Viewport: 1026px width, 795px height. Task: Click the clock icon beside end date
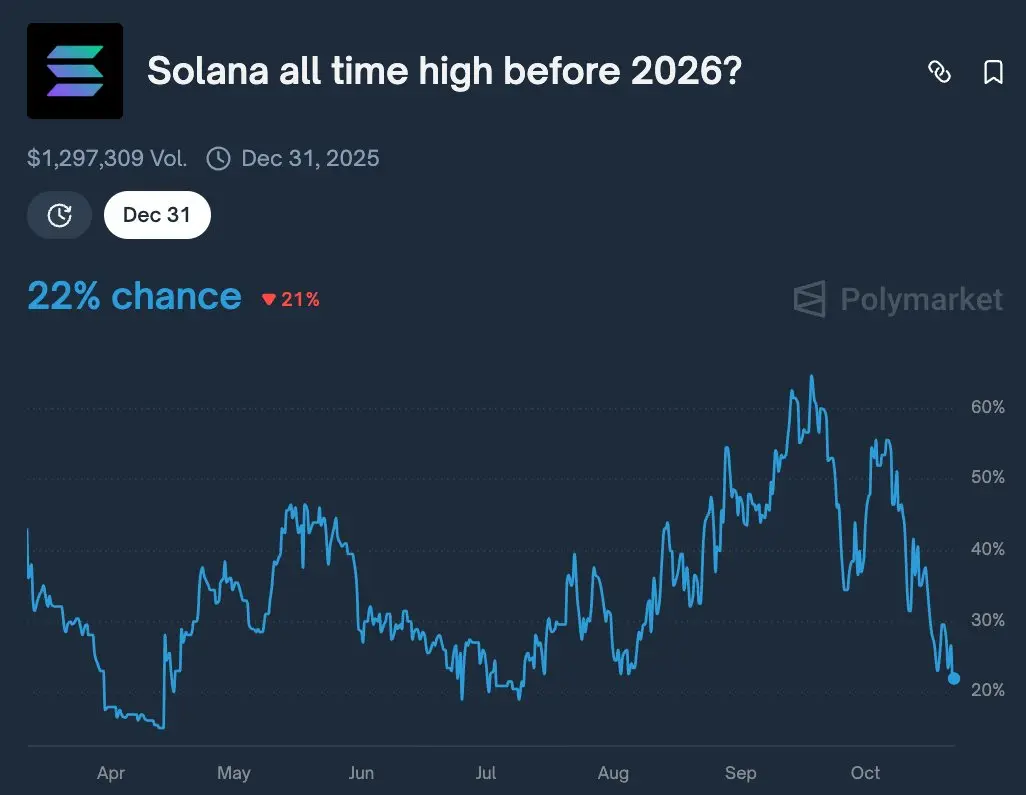pos(218,158)
